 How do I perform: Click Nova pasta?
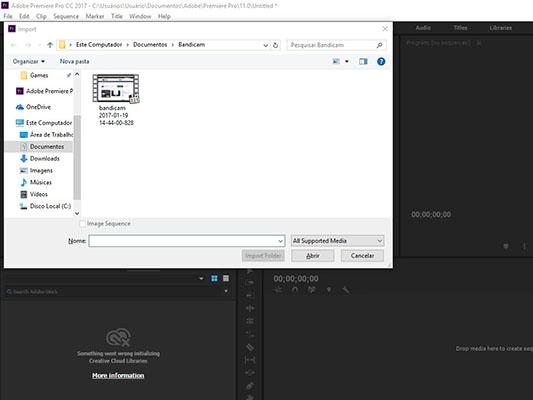coord(74,62)
